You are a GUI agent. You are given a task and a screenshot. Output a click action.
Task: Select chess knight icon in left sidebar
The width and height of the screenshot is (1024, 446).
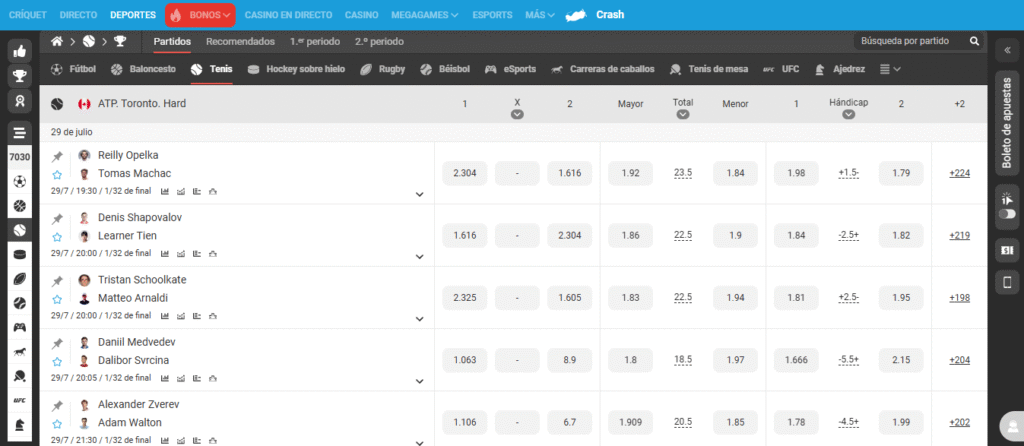click(20, 424)
